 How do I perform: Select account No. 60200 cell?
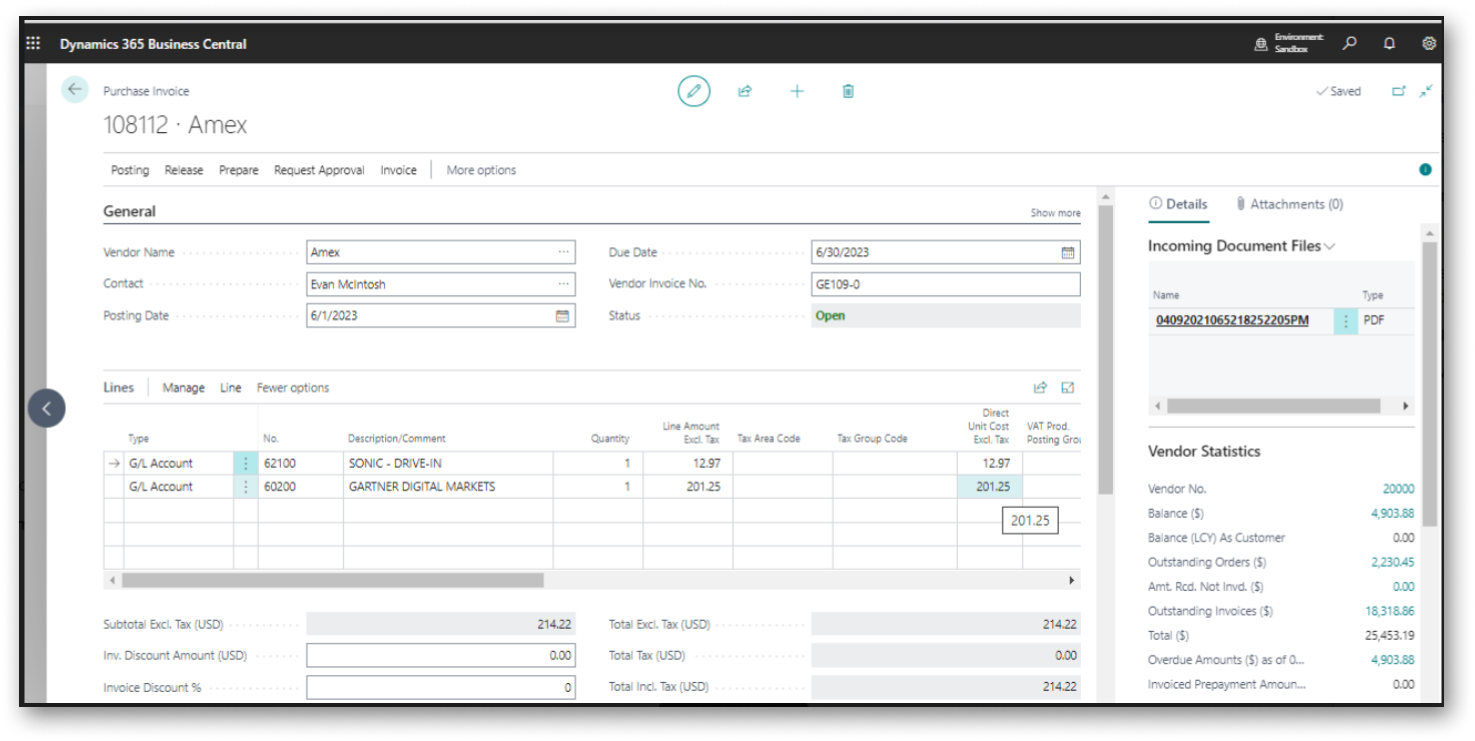(x=301, y=487)
